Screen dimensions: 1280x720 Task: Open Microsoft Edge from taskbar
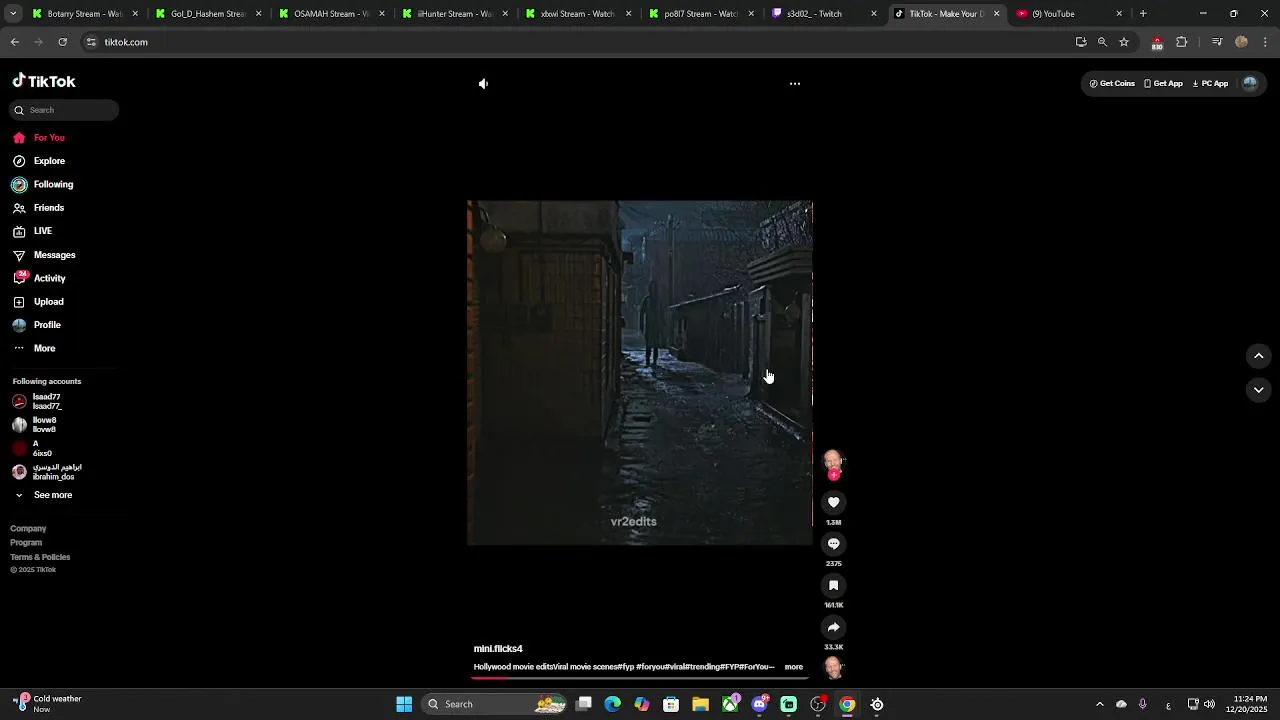pyautogui.click(x=613, y=704)
